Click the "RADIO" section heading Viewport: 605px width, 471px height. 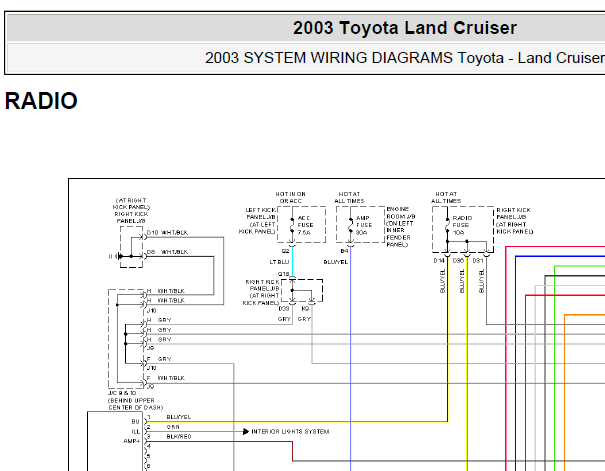41,101
